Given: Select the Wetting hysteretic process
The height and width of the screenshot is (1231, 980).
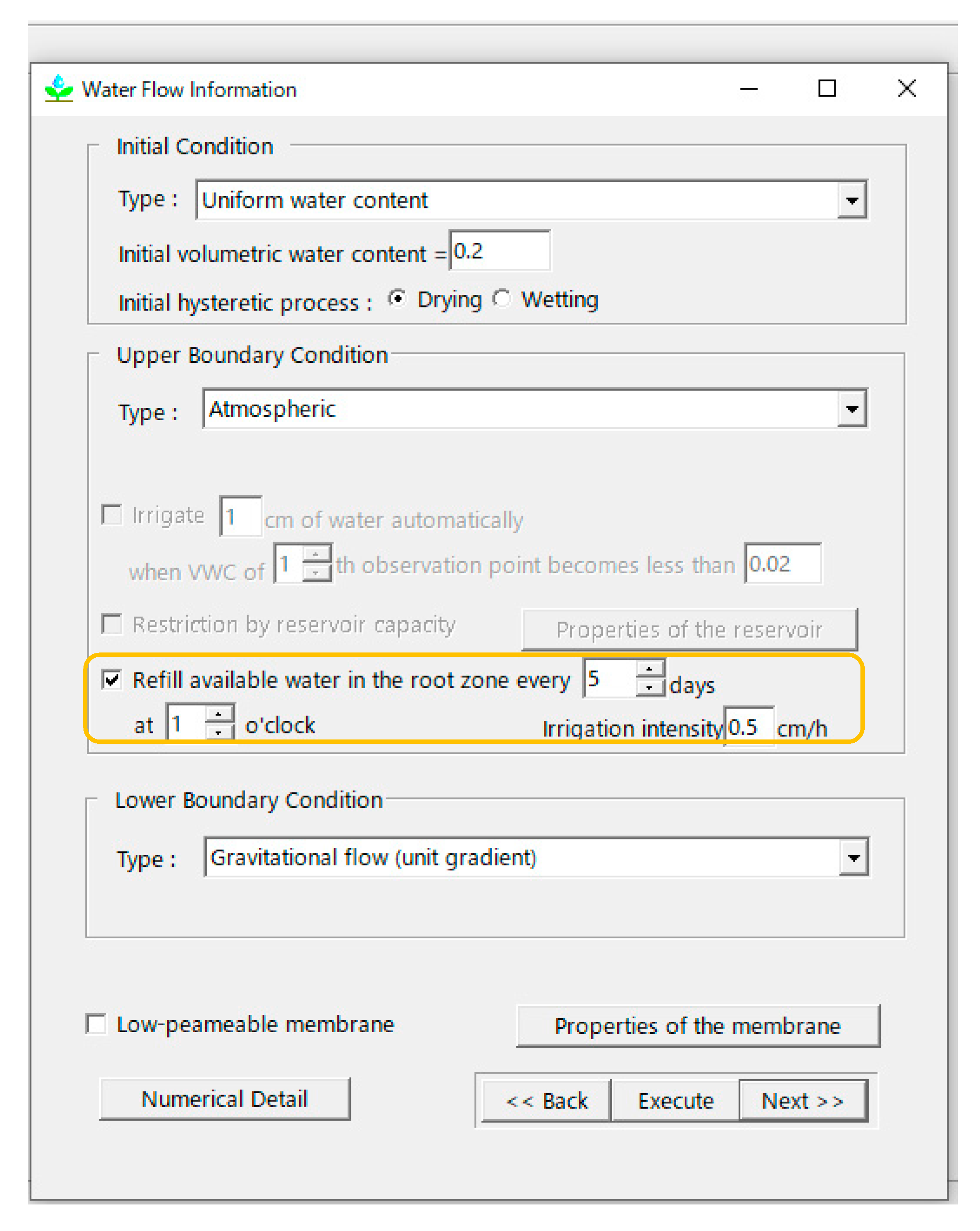Looking at the screenshot, I should coord(502,298).
